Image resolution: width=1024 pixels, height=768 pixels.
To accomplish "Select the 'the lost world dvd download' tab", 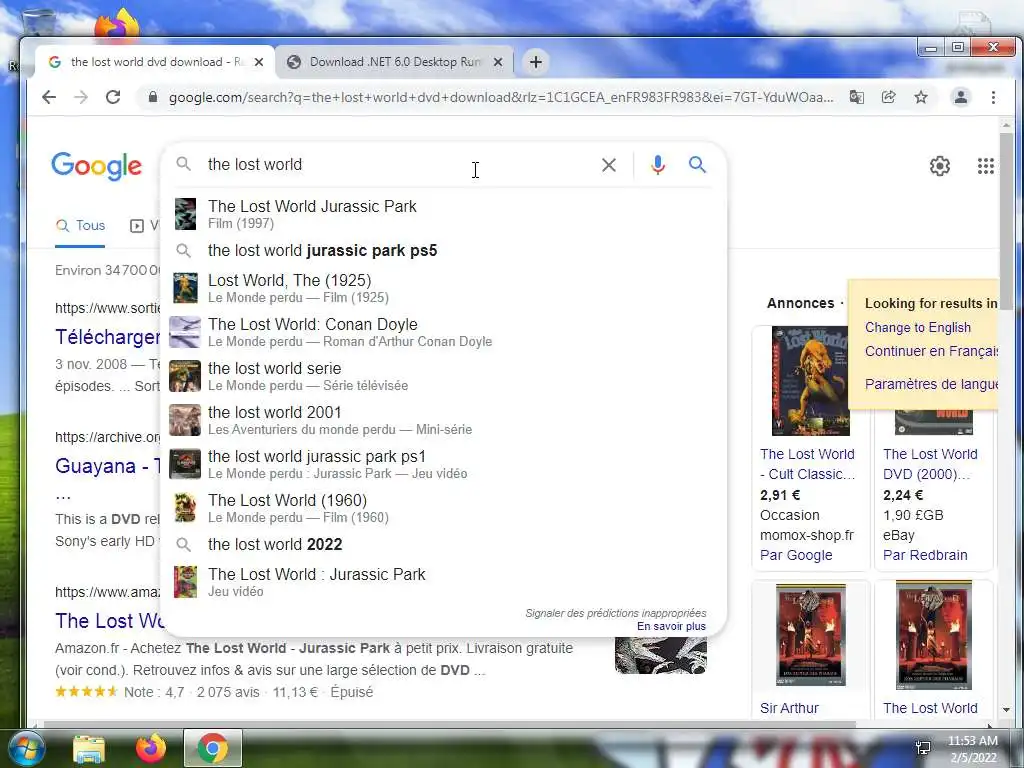I will click(155, 62).
